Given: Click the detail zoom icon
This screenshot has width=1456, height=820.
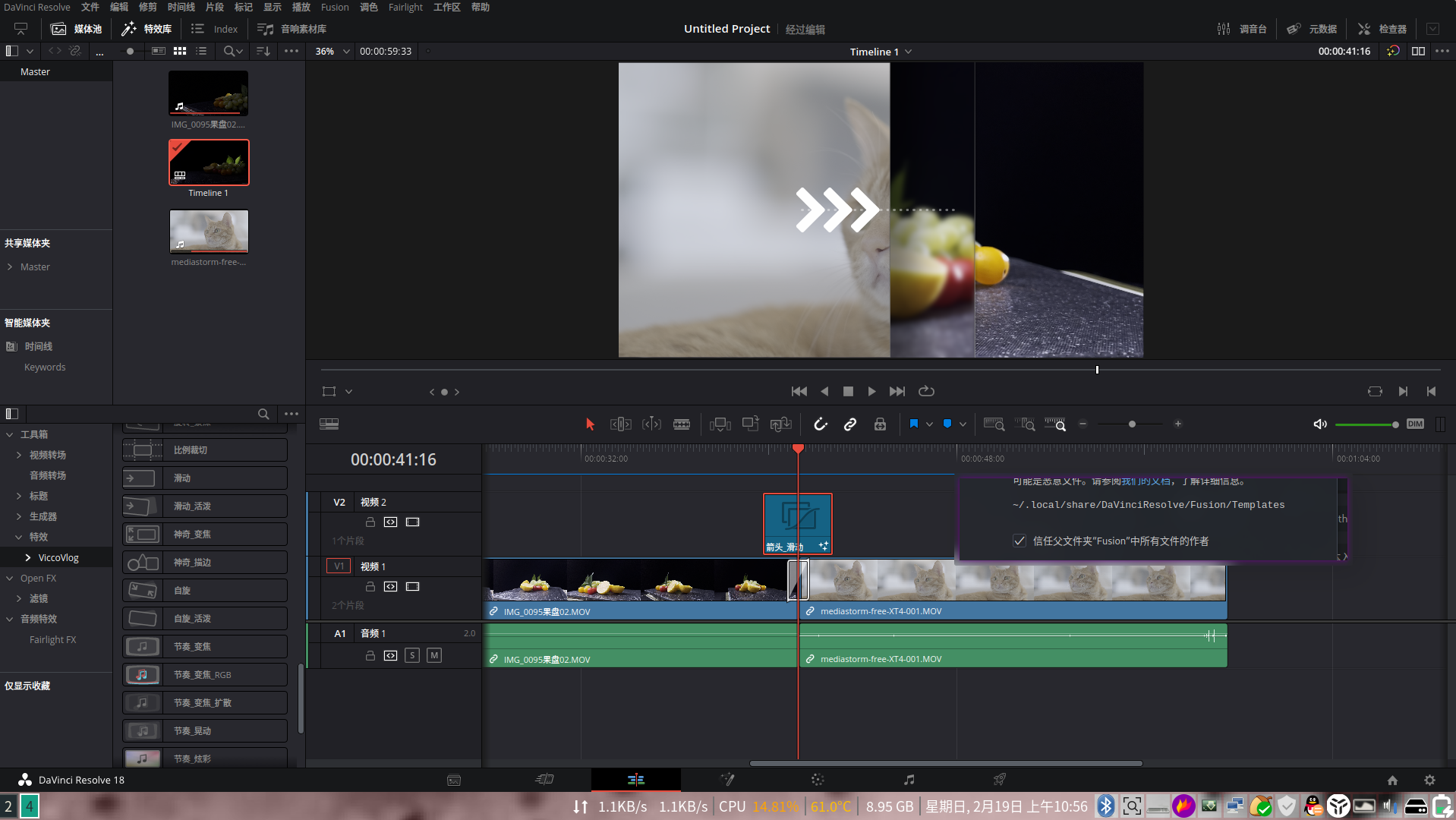Looking at the screenshot, I should tap(1025, 424).
